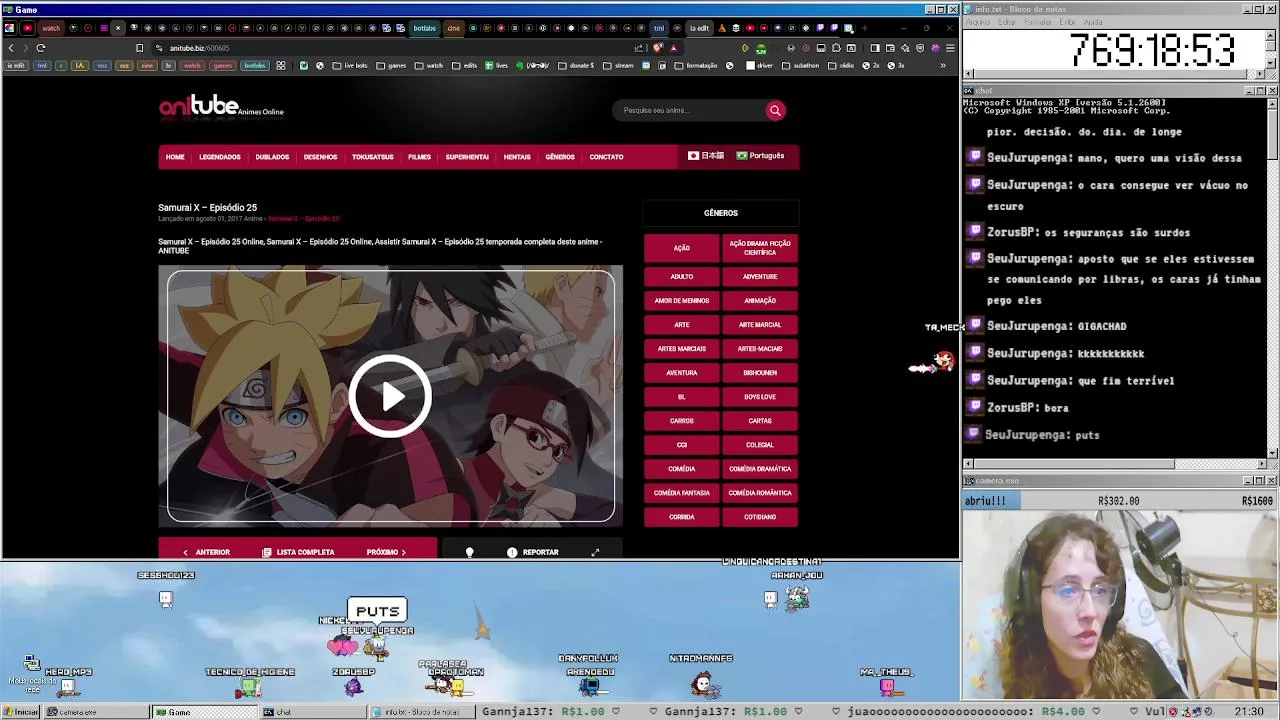Click the red search magnifier icon
This screenshot has height=720, width=1280.
click(775, 111)
